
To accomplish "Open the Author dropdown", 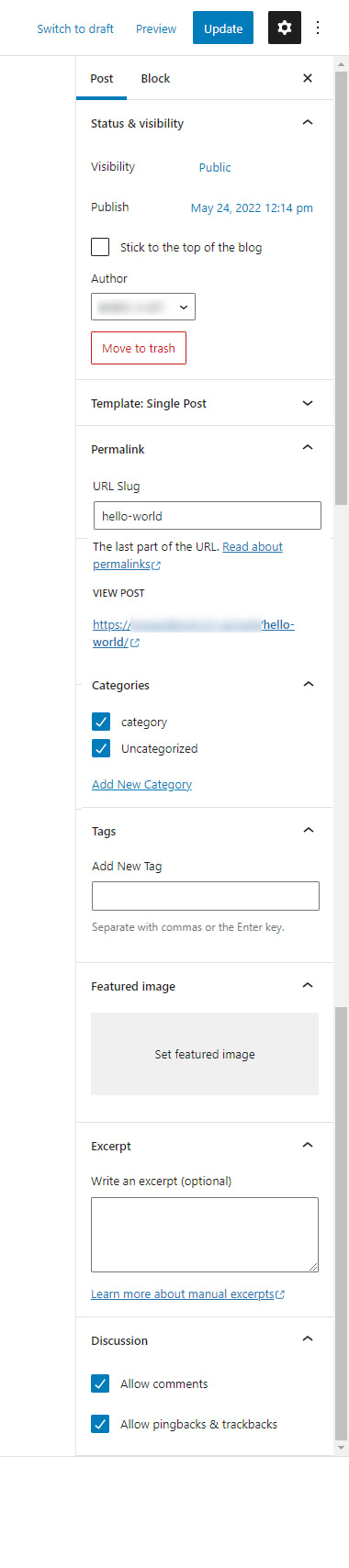I will tap(143, 307).
